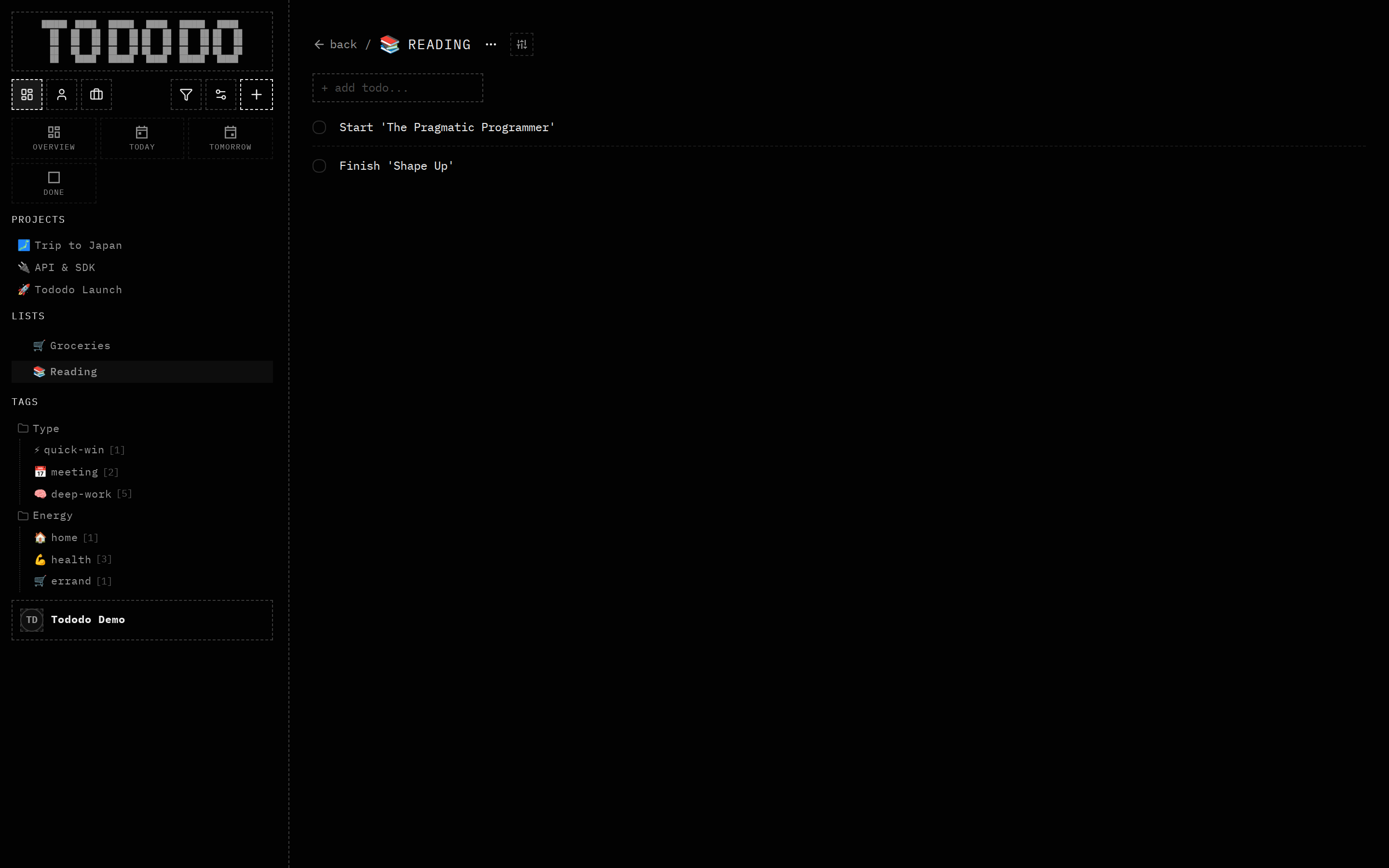Open the Overview view

coord(54,138)
